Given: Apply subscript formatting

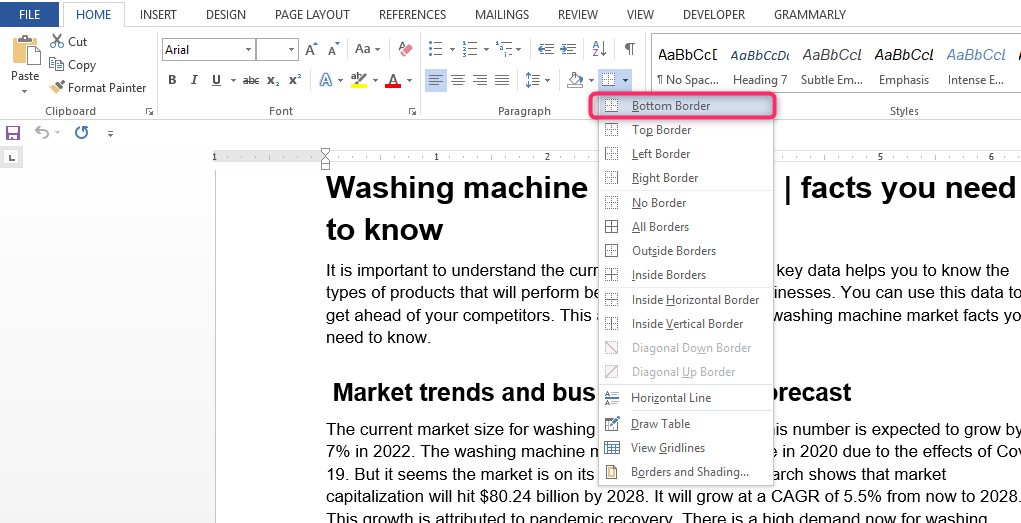Looking at the screenshot, I should pos(273,80).
